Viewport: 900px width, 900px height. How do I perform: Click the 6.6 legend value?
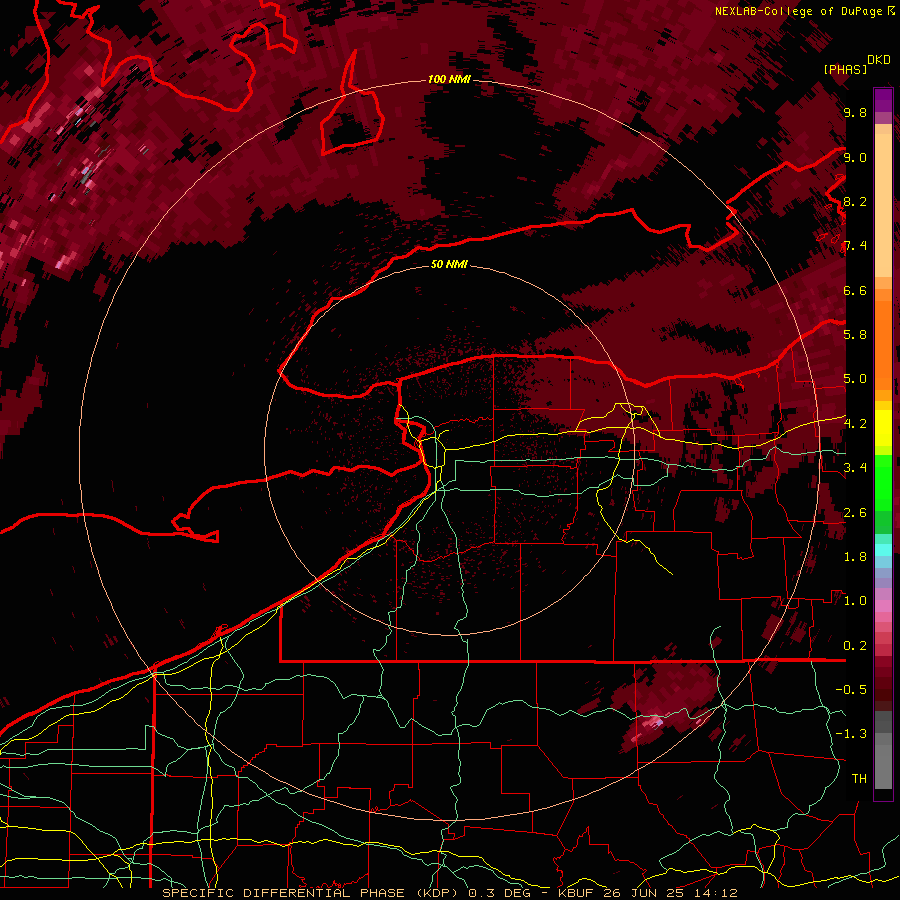tap(855, 290)
